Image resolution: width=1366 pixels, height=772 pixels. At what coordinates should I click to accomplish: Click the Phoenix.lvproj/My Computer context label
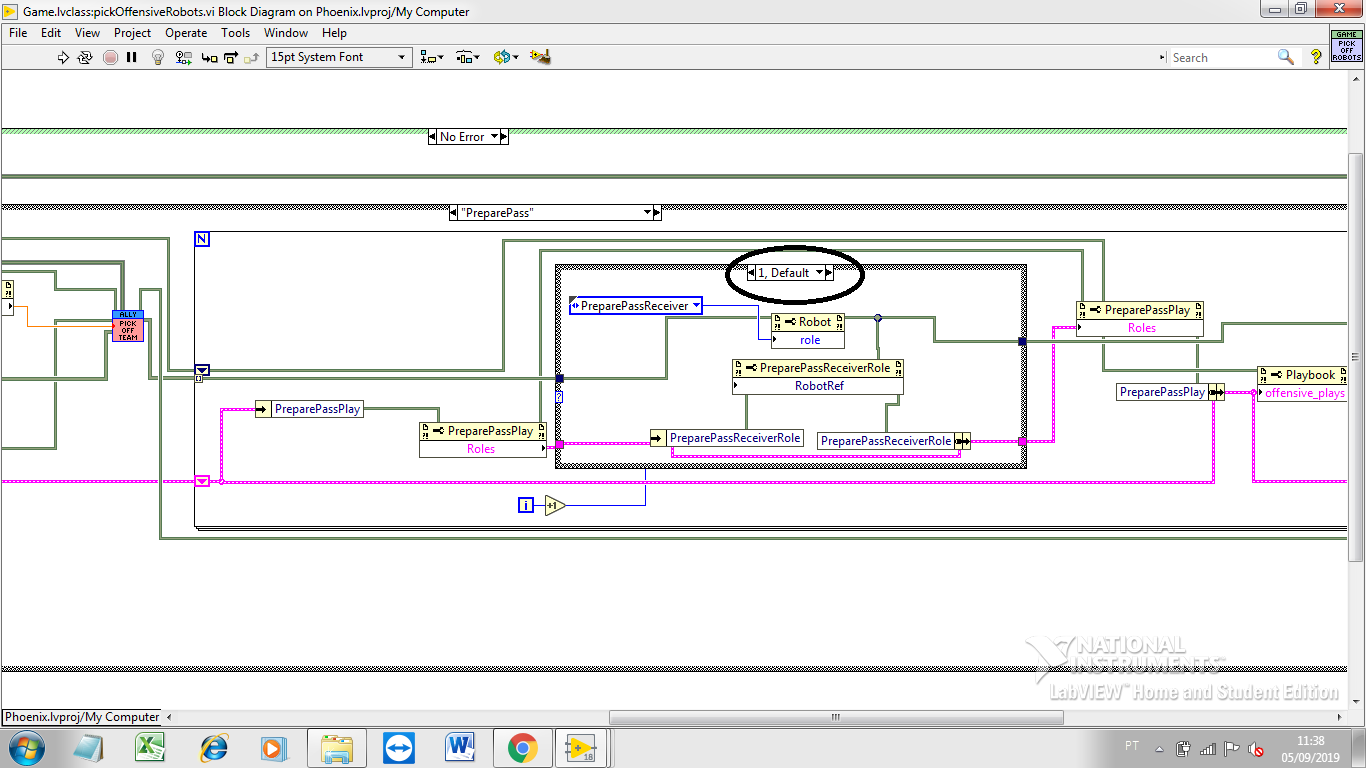point(82,717)
